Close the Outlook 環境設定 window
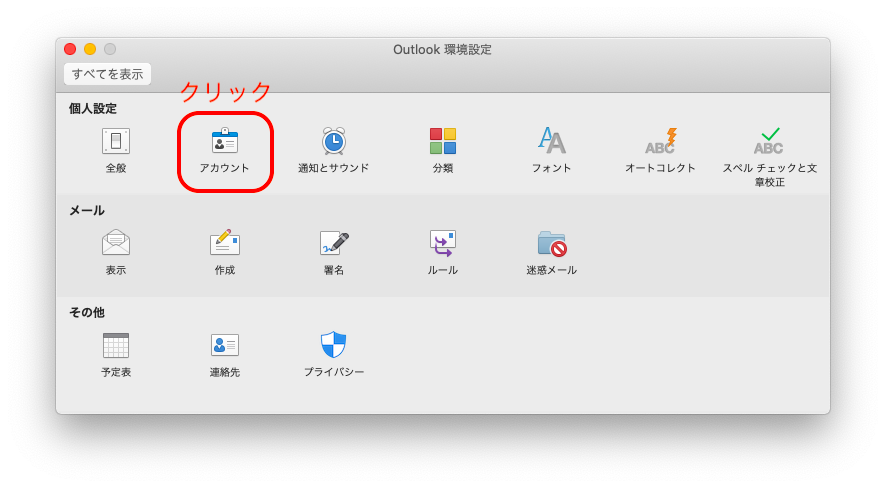The height and width of the screenshot is (488, 886). click(70, 49)
